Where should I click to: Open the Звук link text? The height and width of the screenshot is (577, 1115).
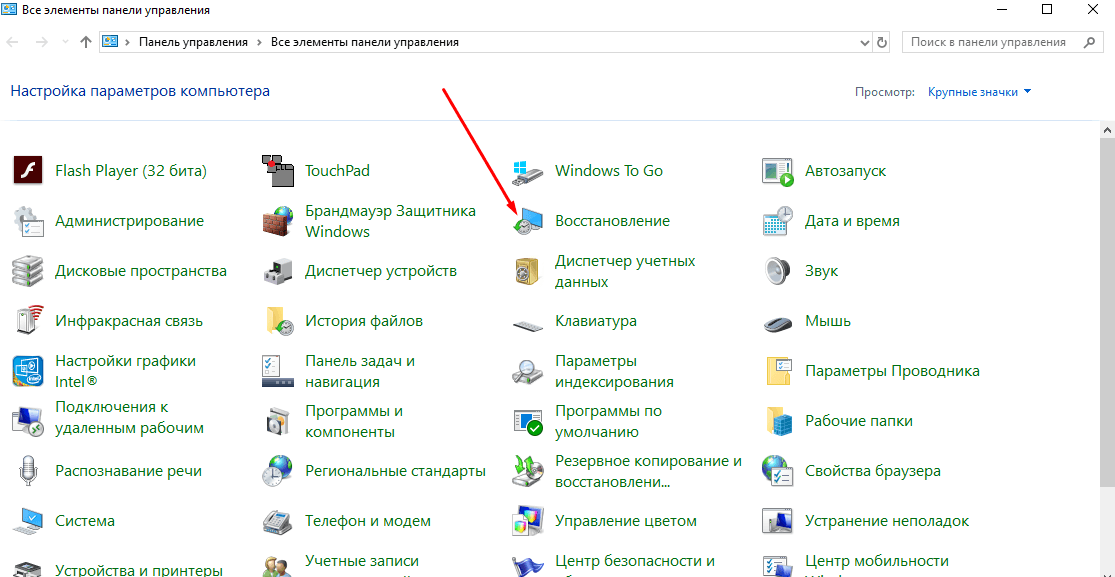click(821, 271)
